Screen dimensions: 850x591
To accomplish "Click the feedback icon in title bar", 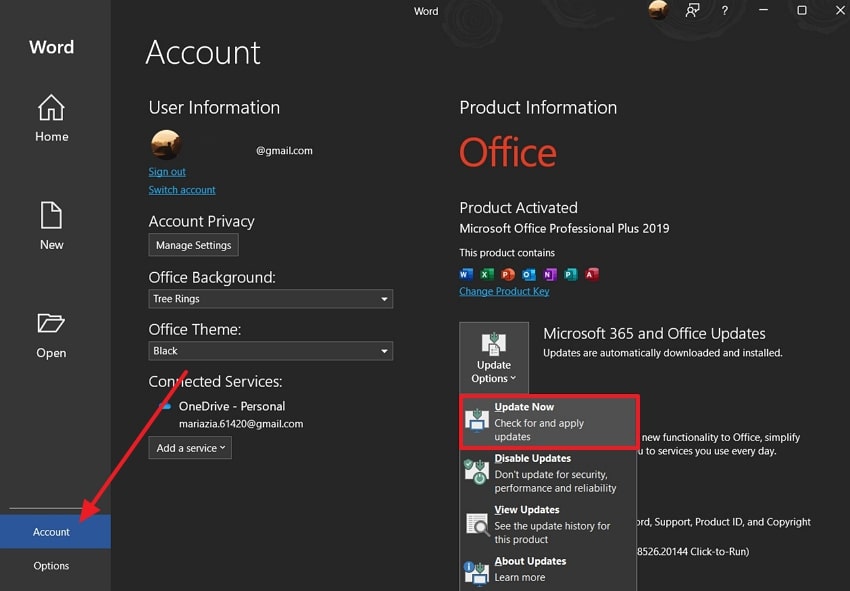I will click(x=692, y=11).
